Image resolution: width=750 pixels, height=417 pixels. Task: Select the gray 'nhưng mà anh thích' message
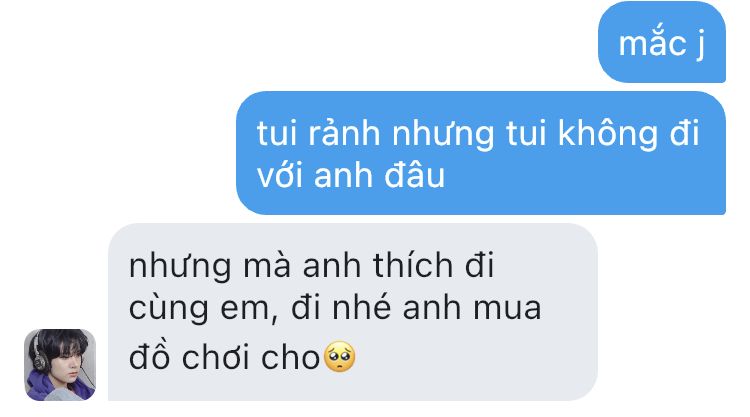point(353,312)
